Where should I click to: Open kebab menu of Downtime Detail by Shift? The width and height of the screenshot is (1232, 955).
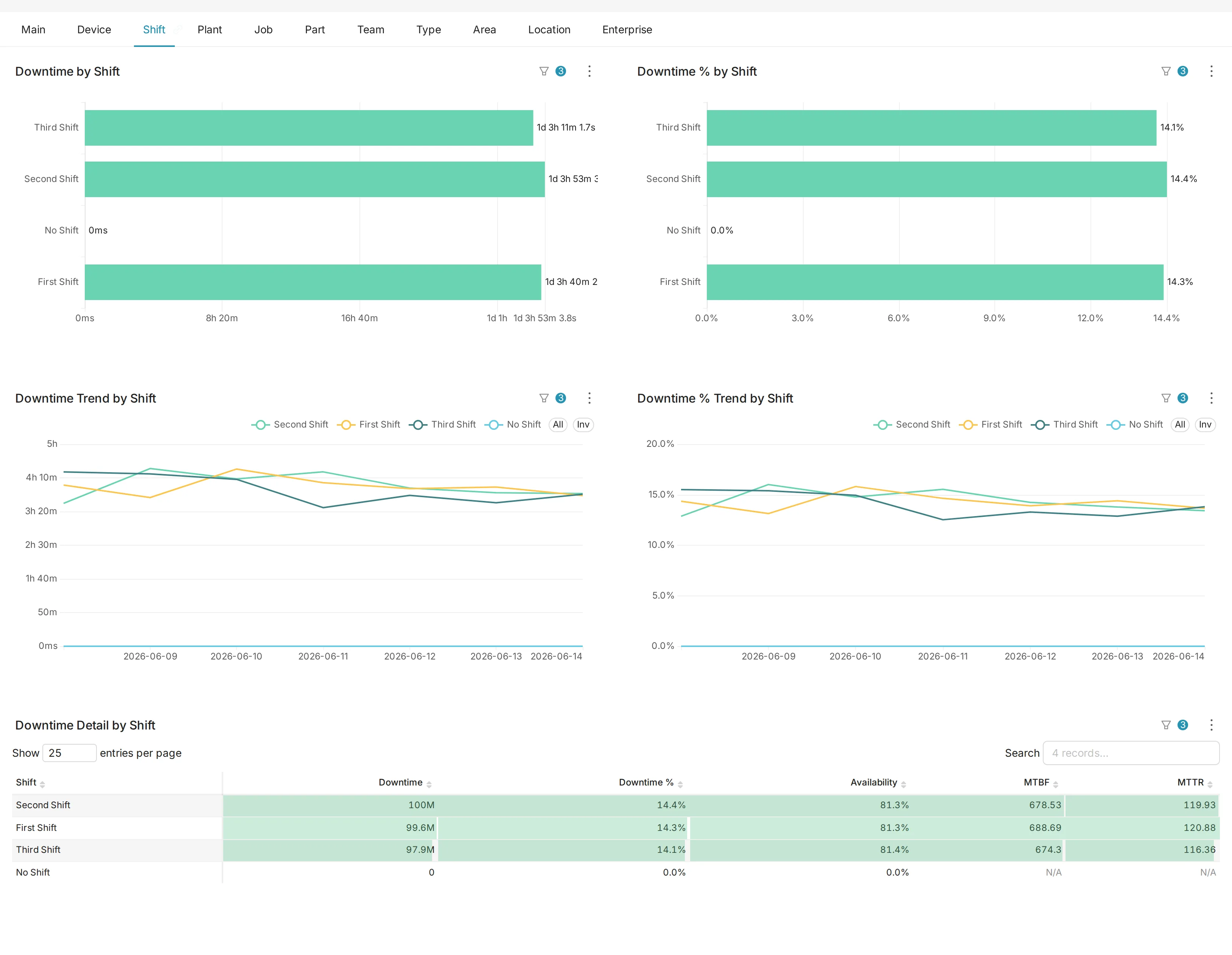click(1211, 725)
